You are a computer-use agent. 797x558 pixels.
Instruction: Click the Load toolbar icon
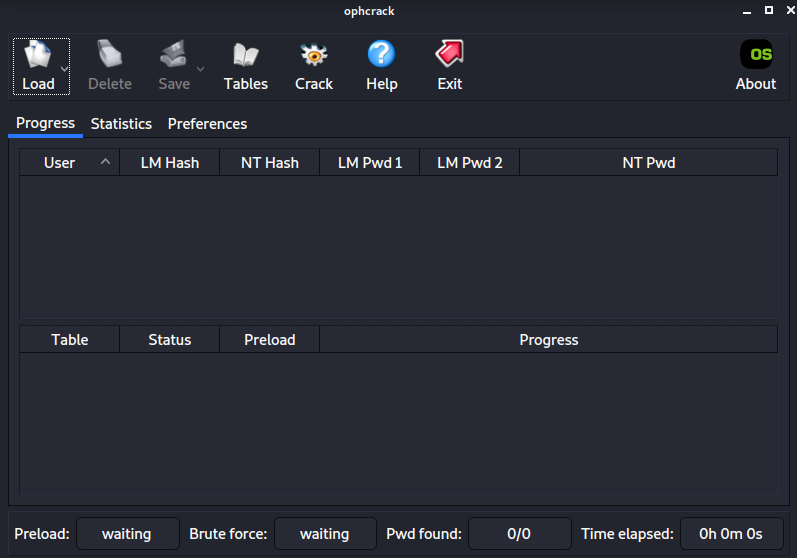pyautogui.click(x=37, y=54)
